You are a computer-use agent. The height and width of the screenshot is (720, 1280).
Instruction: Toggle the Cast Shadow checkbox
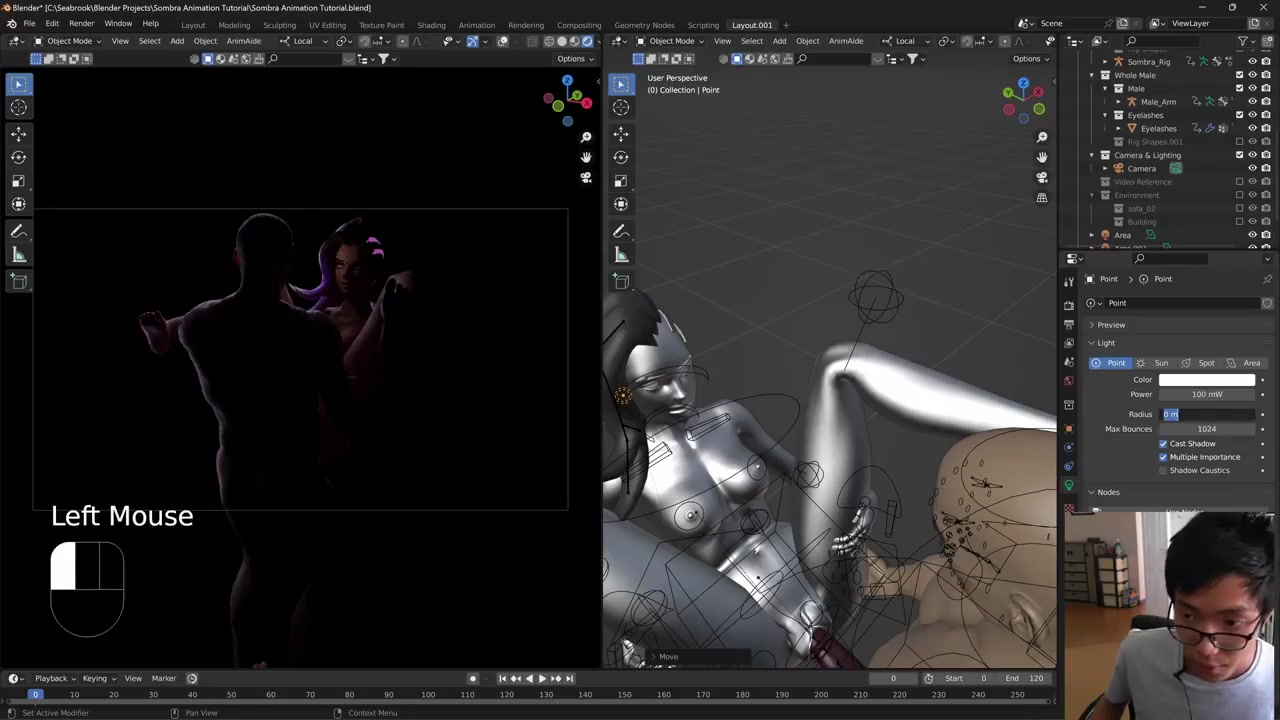(x=1163, y=443)
